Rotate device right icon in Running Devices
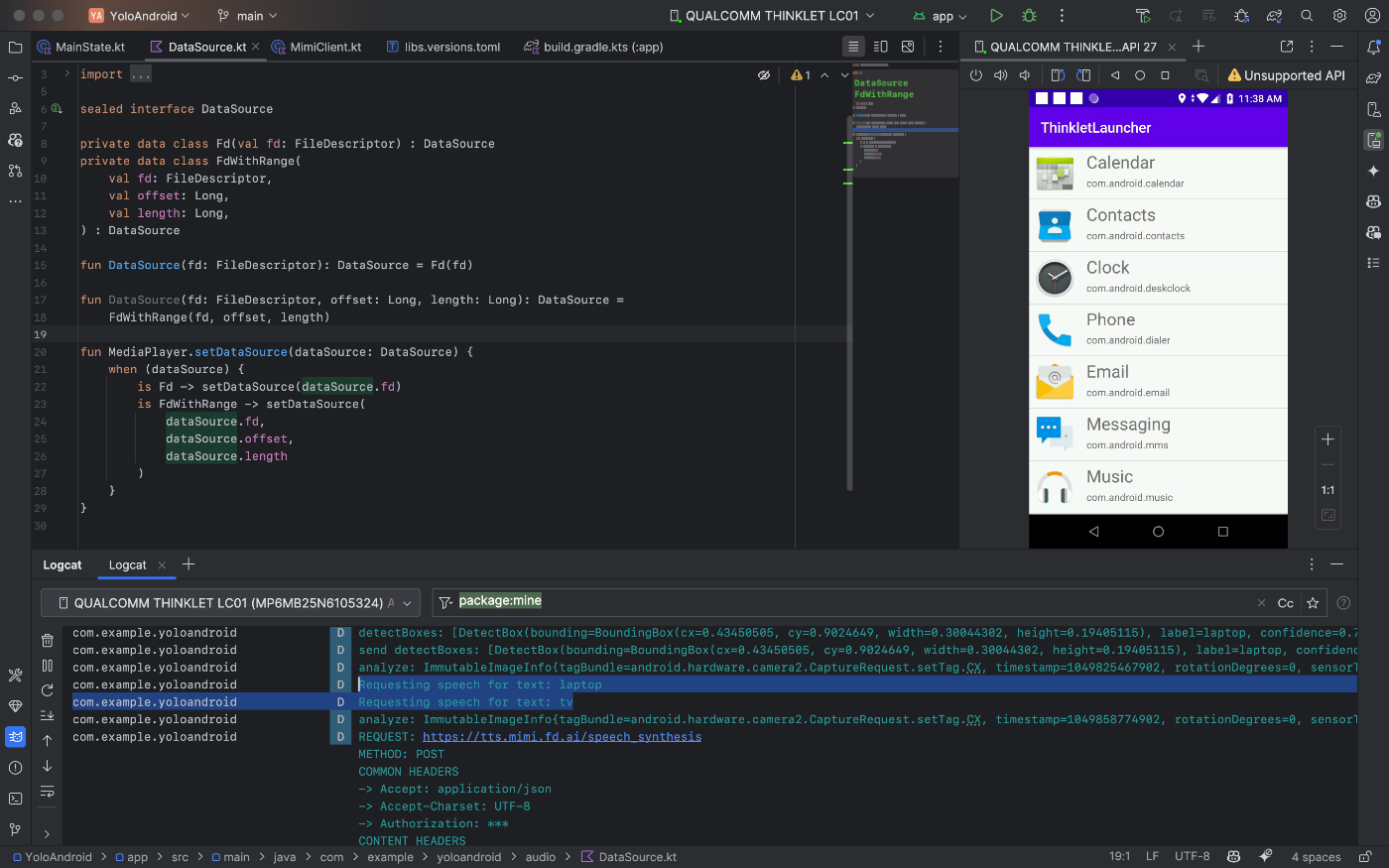The height and width of the screenshot is (868, 1389). 1083,75
